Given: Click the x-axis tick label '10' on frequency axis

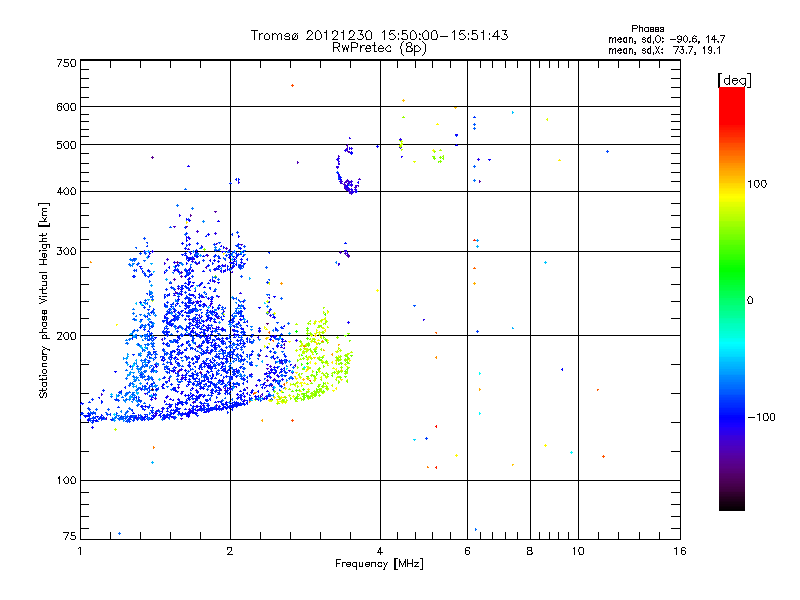Looking at the screenshot, I should tap(578, 551).
